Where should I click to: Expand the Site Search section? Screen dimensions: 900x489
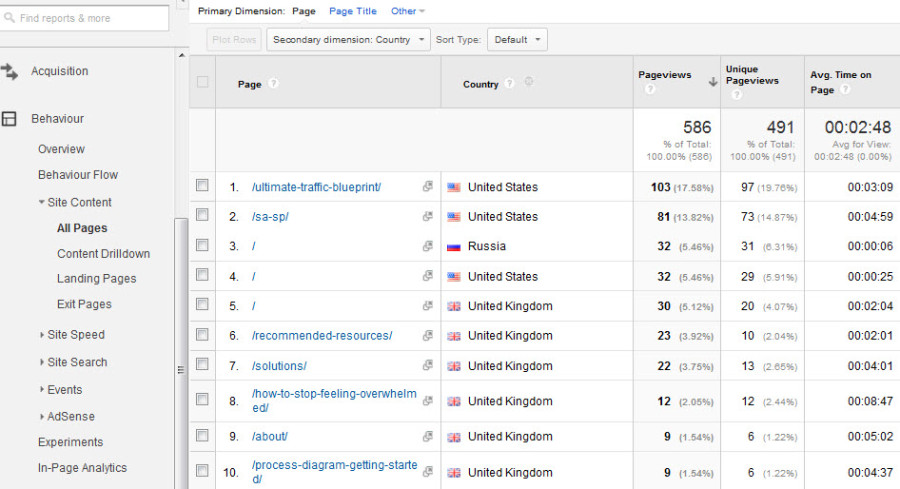tap(41, 362)
